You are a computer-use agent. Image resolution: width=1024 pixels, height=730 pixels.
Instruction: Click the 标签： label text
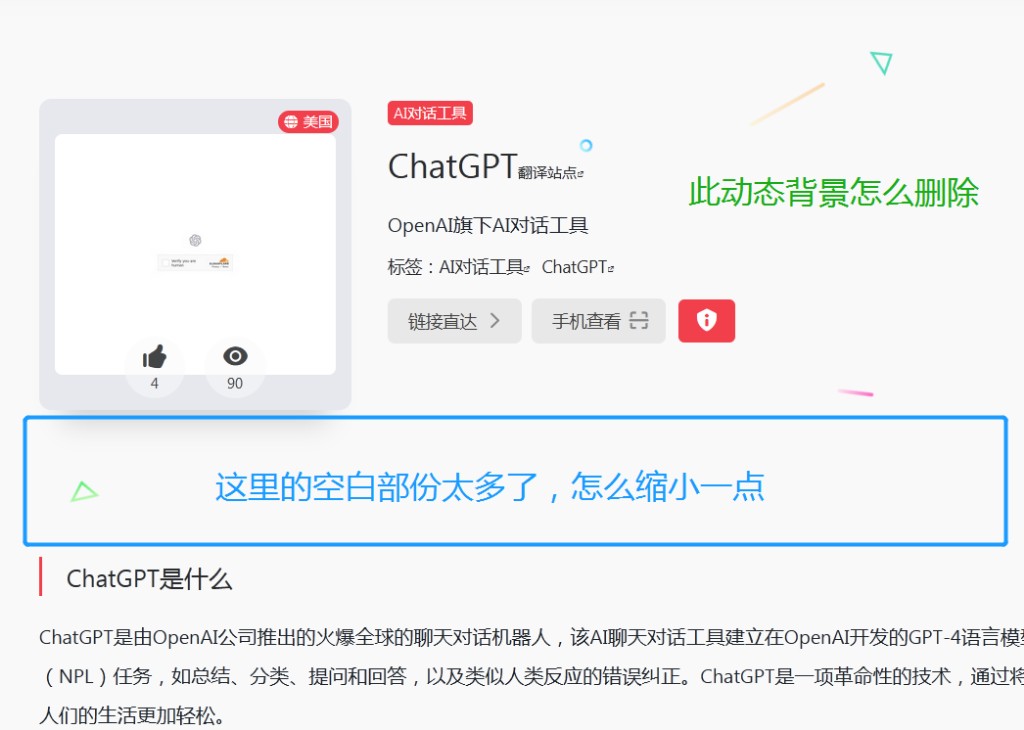[x=411, y=267]
